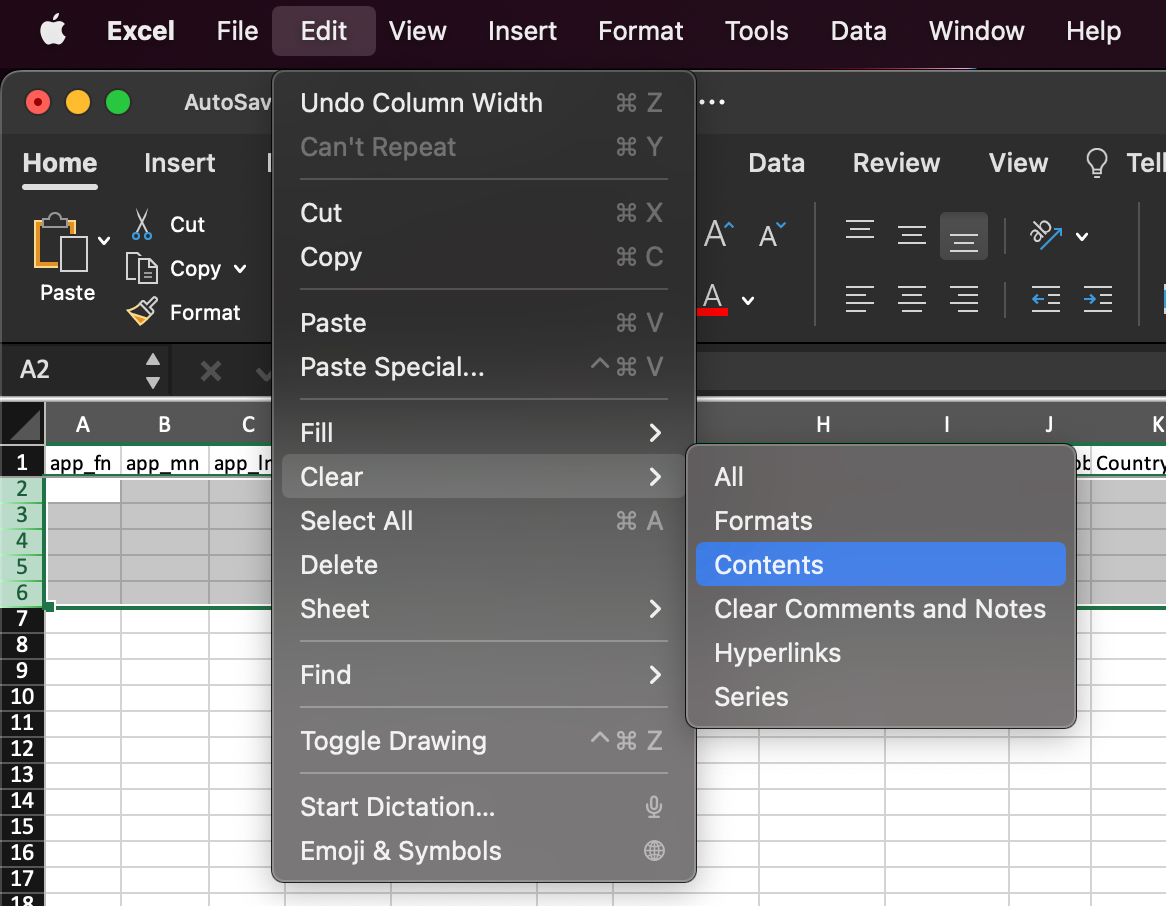This screenshot has height=906, width=1166.
Task: Choose Clear Comments and Notes
Action: (880, 608)
